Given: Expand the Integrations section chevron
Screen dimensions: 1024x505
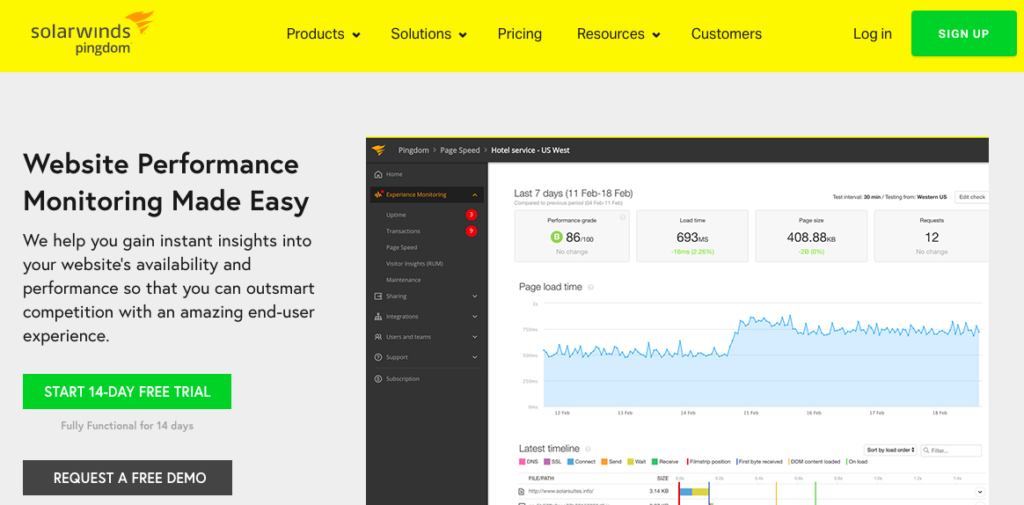Looking at the screenshot, I should coord(475,316).
